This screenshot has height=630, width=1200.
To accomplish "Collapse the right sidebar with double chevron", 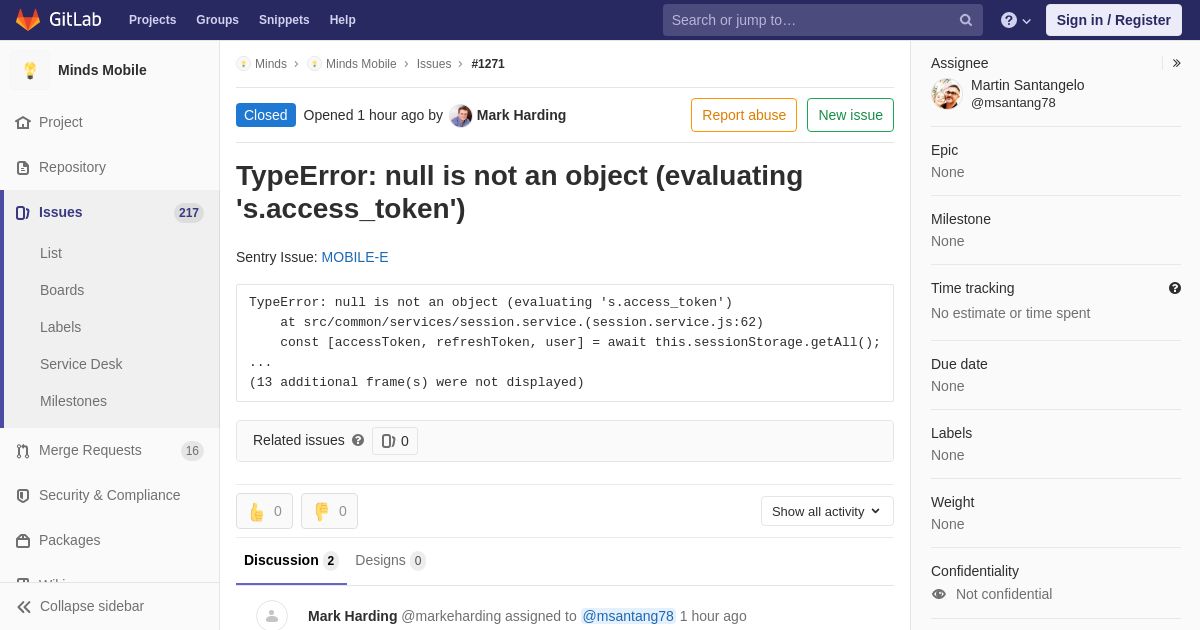I will pos(1176,63).
